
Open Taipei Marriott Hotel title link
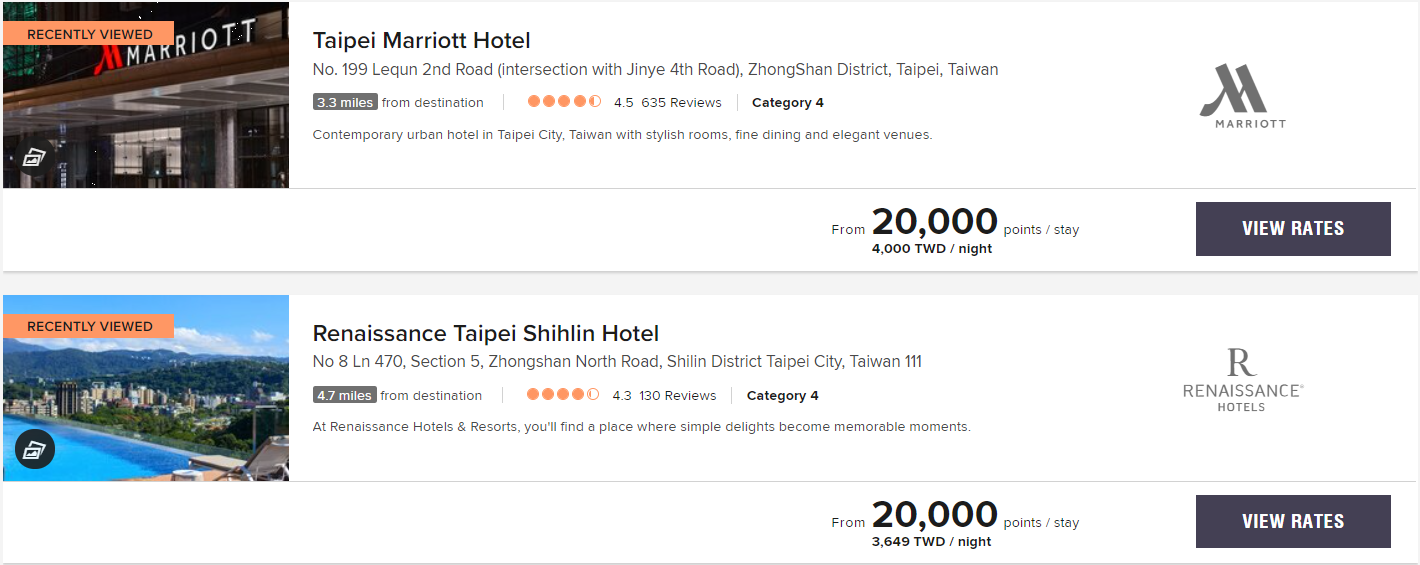pyautogui.click(x=421, y=41)
